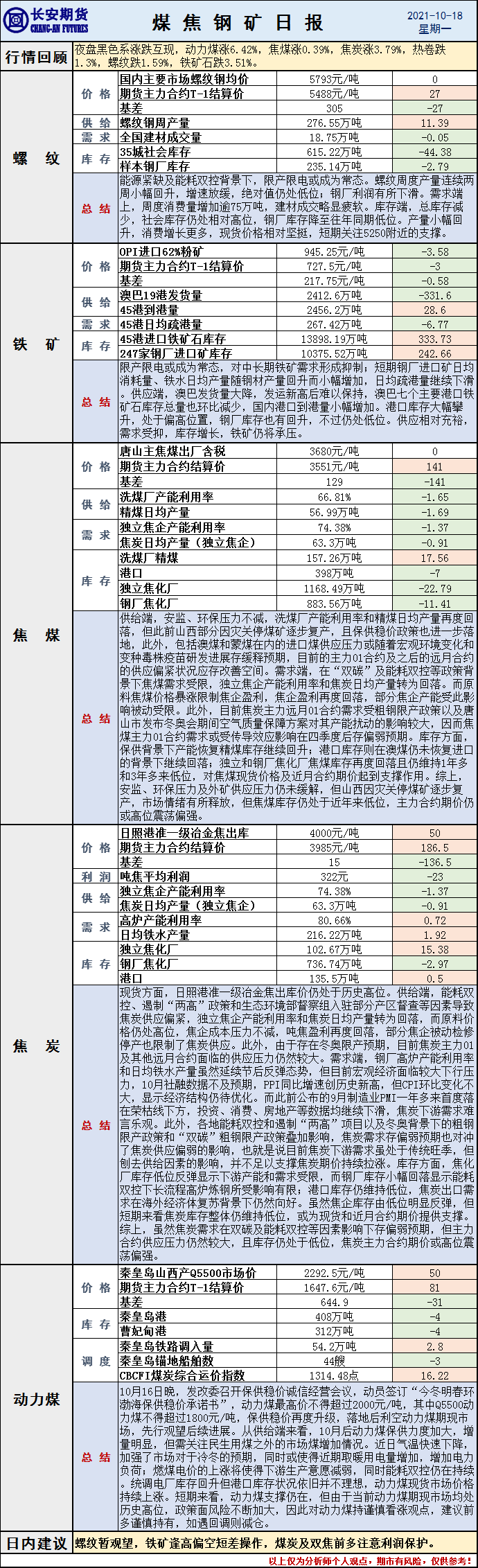This screenshot has width=478, height=1568.
Task: Select 35城社会库存 row label
Action: [x=154, y=152]
